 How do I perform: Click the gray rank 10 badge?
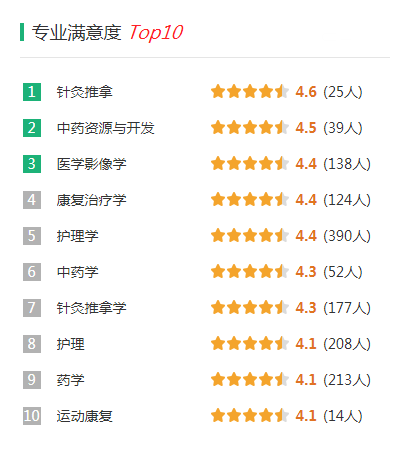coord(32,416)
